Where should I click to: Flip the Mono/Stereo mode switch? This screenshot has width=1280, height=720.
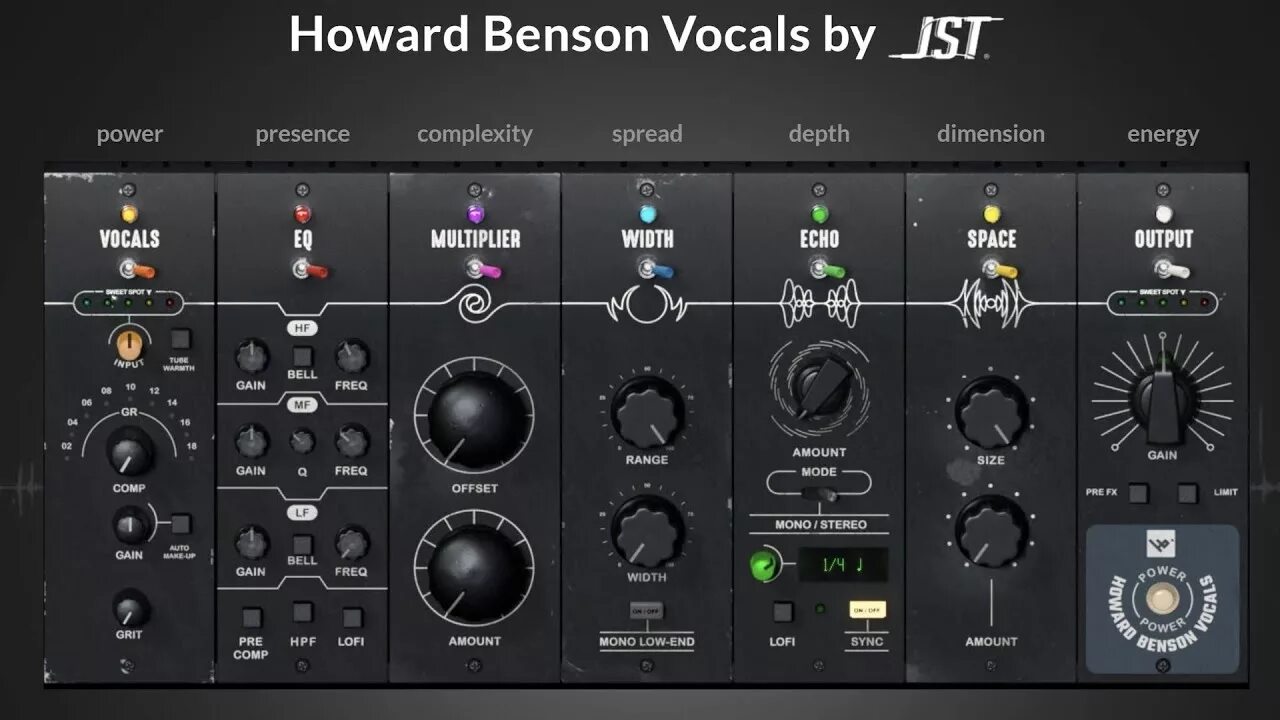tap(820, 493)
